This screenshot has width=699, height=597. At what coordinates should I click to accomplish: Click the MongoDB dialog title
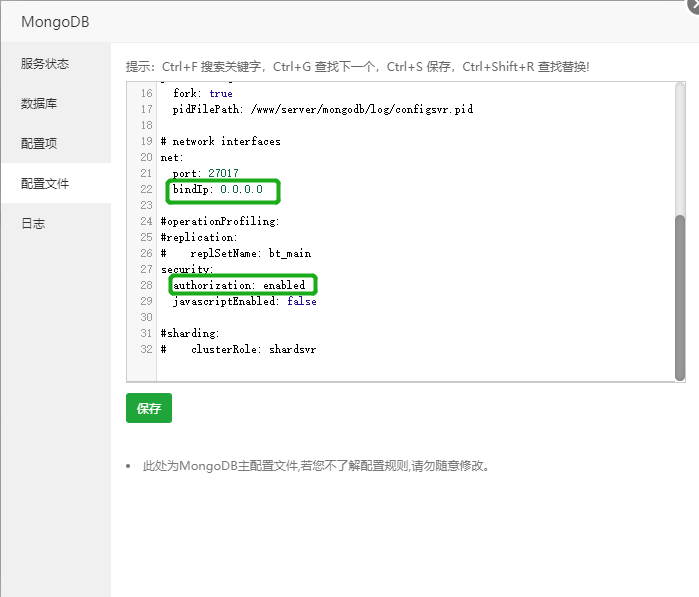[x=55, y=21]
